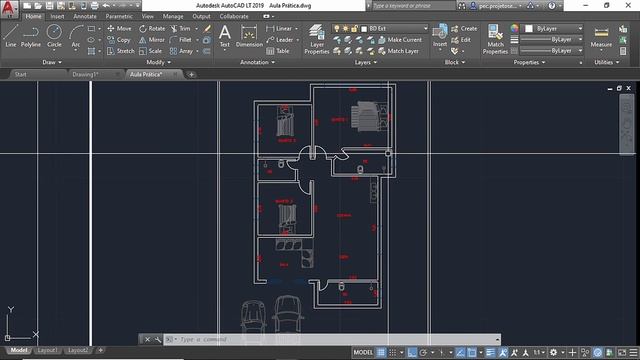The image size is (640, 360).
Task: Open the AutoCAD application menu
Action: (9, 8)
